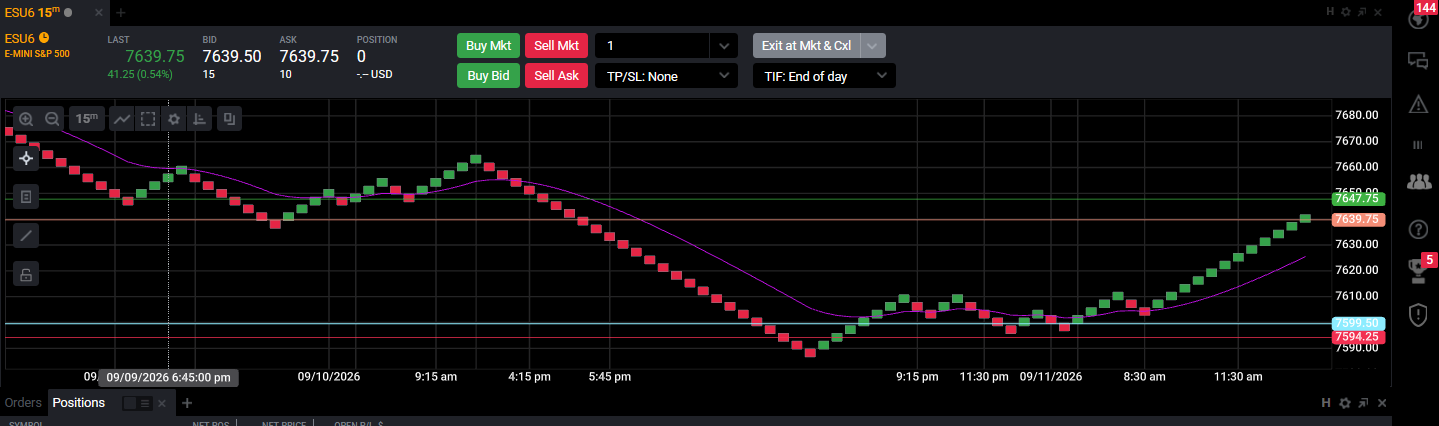Click the Buy Mkt button
This screenshot has width=1439, height=426.
coord(488,46)
